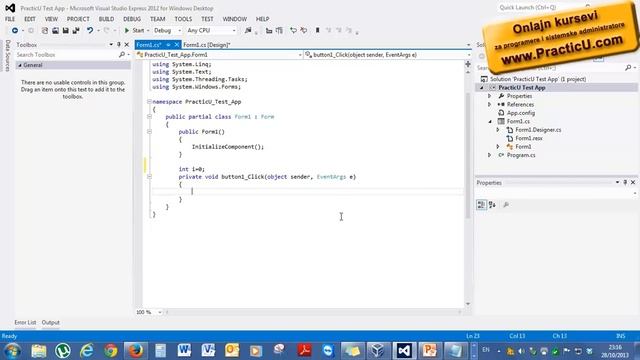Collapse the General group in the Toolbox

(20, 65)
